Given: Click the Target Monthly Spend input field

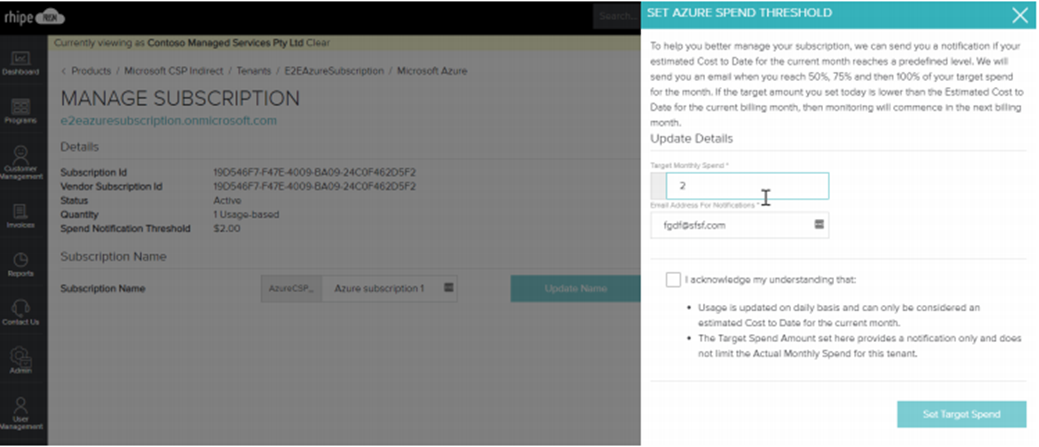Looking at the screenshot, I should [x=747, y=186].
